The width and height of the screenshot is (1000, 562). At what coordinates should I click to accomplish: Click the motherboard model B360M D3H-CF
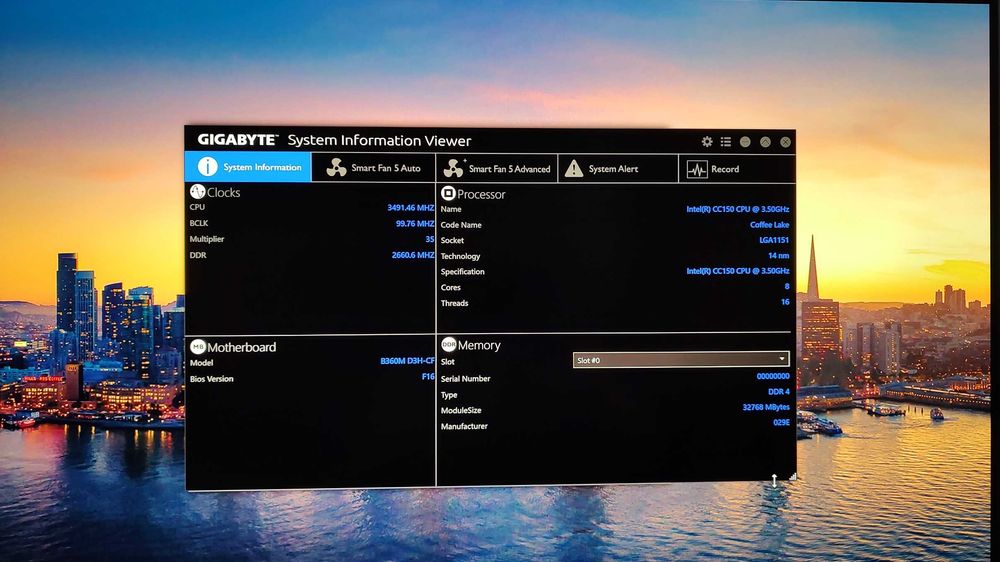[407, 360]
